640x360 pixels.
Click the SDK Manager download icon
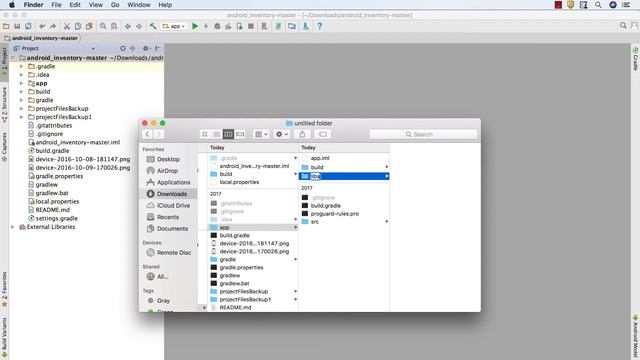pyautogui.click(x=305, y=26)
